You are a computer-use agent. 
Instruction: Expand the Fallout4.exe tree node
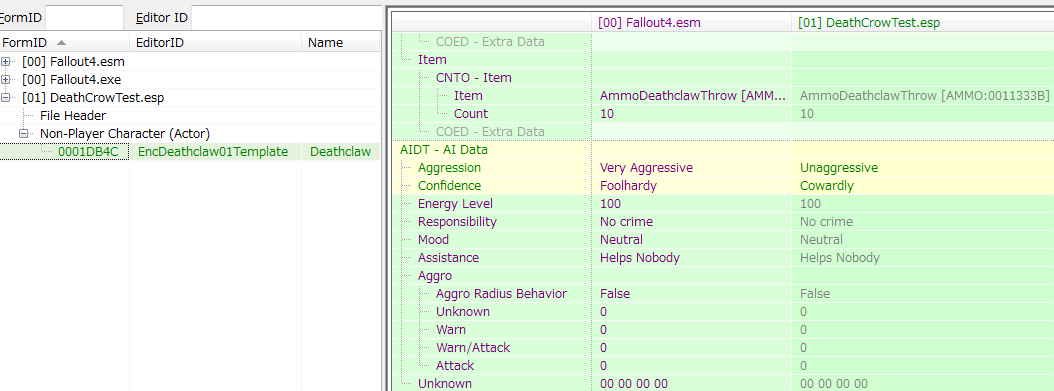[x=6, y=79]
